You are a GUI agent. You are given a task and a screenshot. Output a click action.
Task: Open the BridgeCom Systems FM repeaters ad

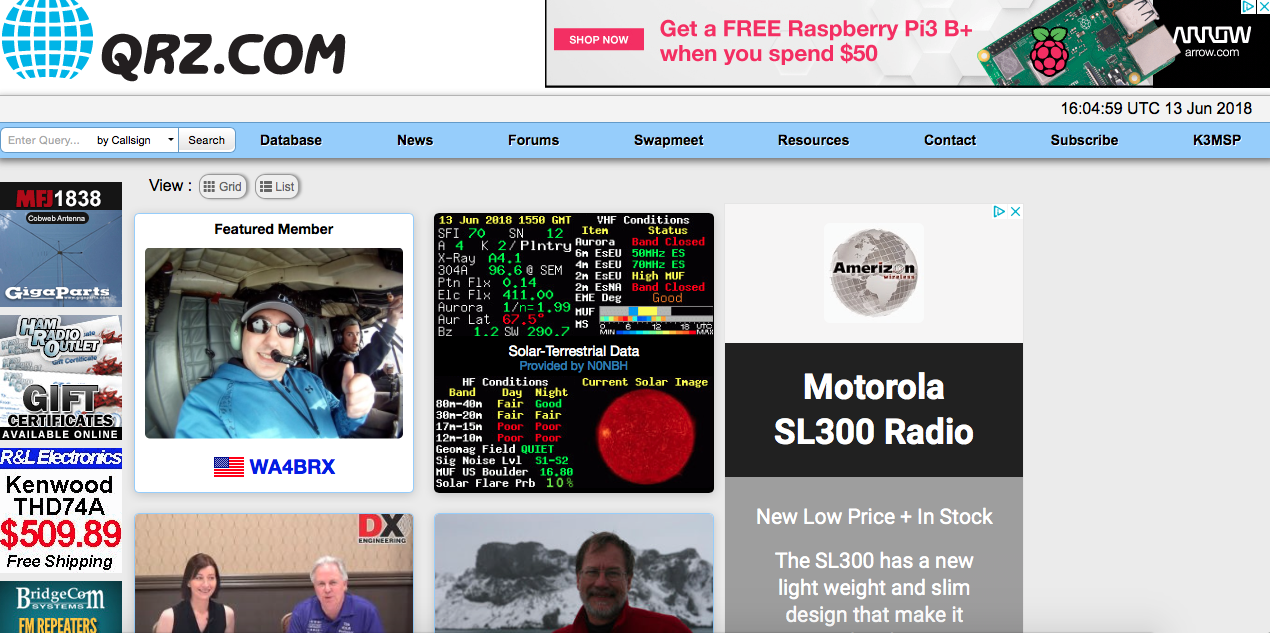point(61,607)
